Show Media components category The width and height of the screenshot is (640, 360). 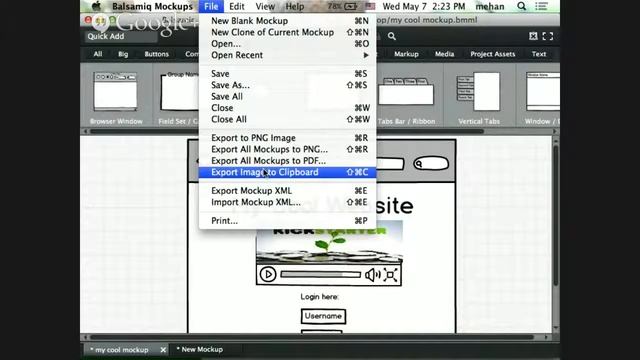click(444, 54)
